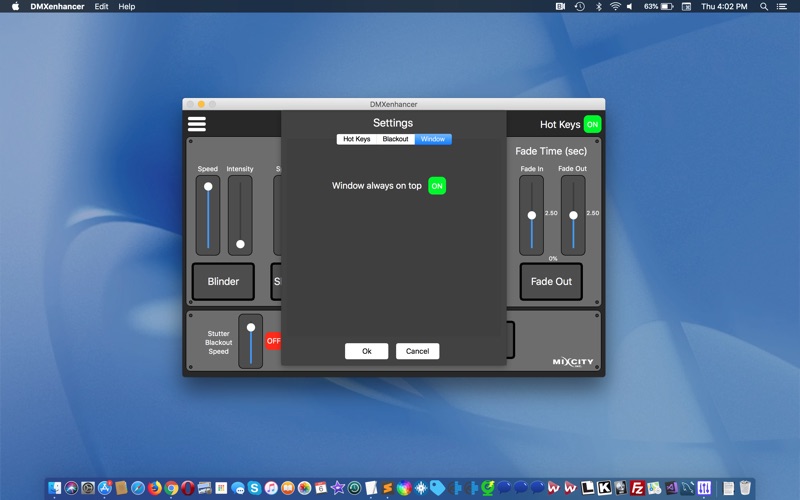Click the Fade Out time slider handle
Screen dimensions: 800x500
pos(573,215)
